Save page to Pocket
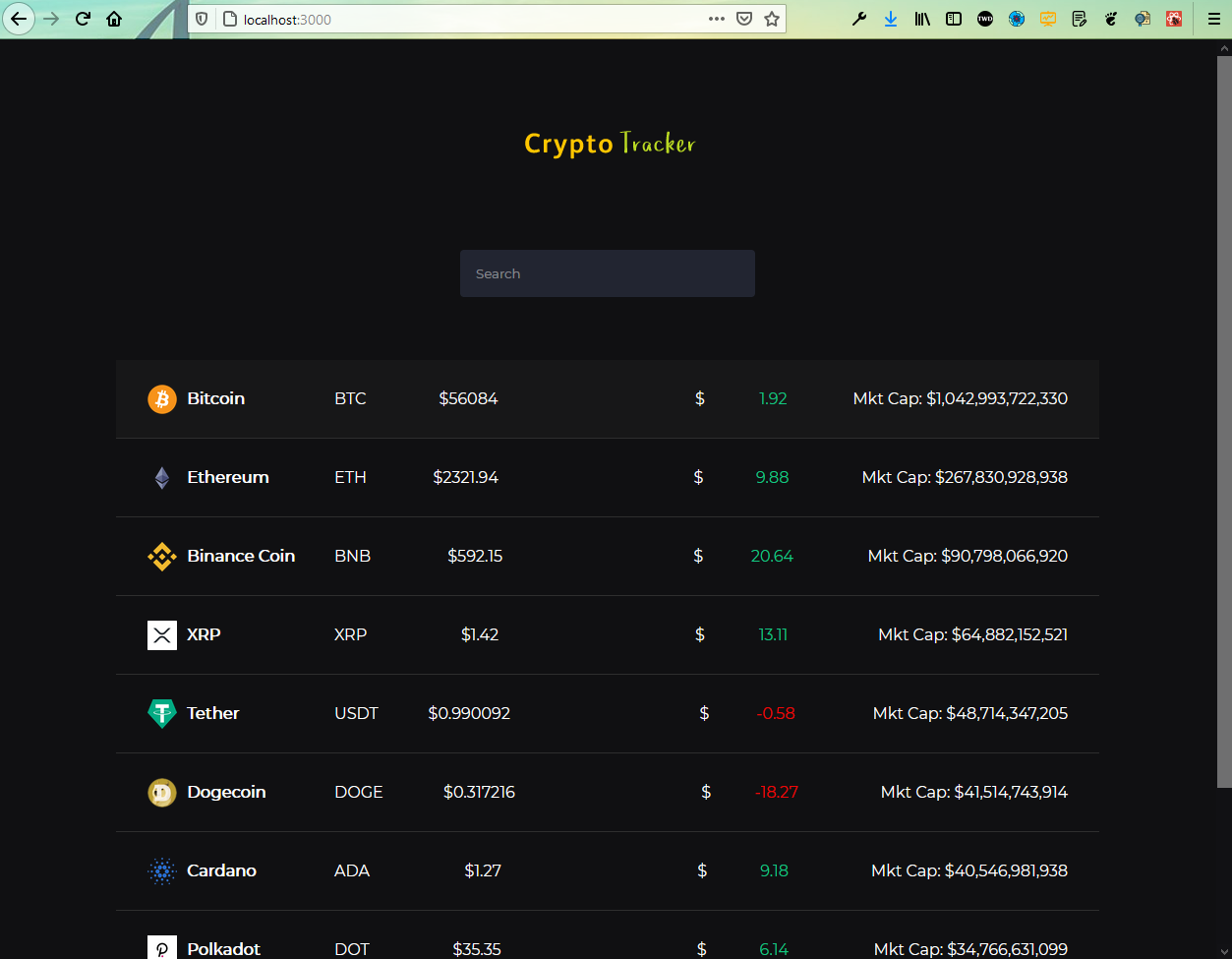This screenshot has height=959, width=1232. click(744, 19)
